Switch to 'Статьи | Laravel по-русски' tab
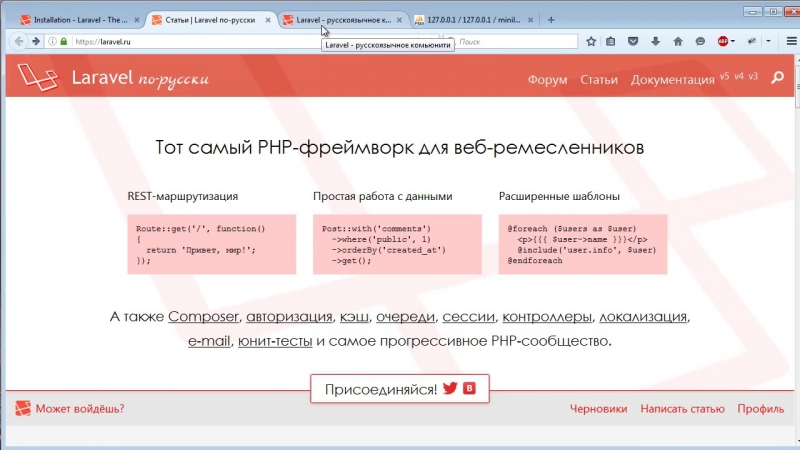The height and width of the screenshot is (450, 800). [209, 20]
